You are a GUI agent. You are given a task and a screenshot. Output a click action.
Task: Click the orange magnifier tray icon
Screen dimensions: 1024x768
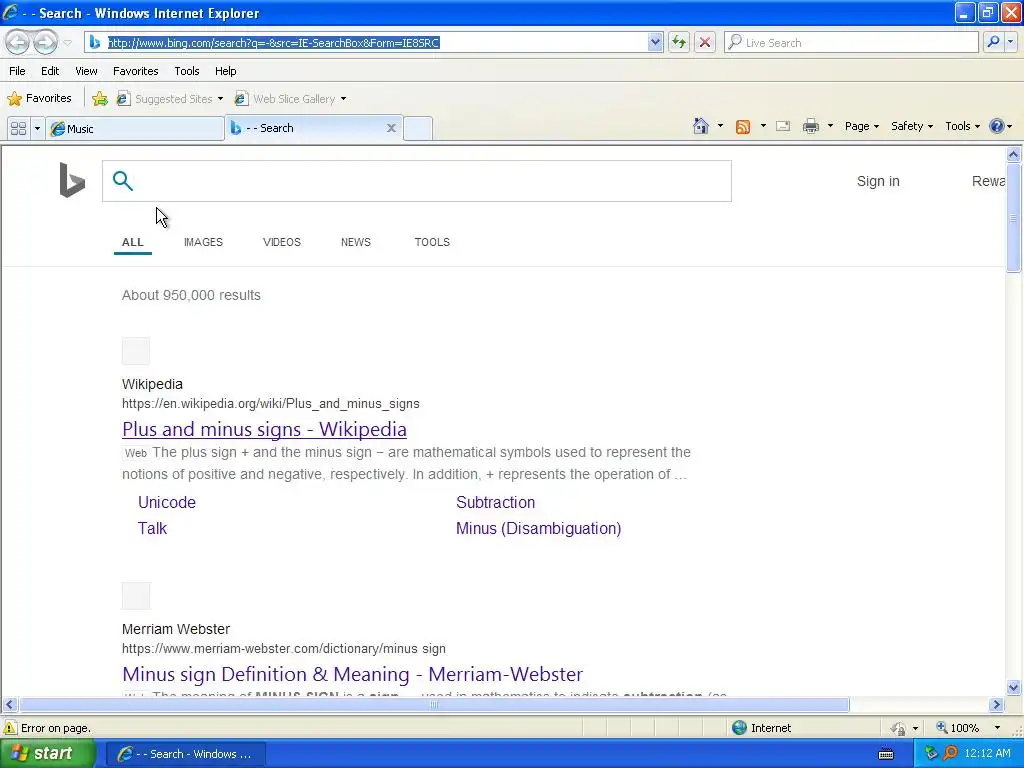pos(950,754)
